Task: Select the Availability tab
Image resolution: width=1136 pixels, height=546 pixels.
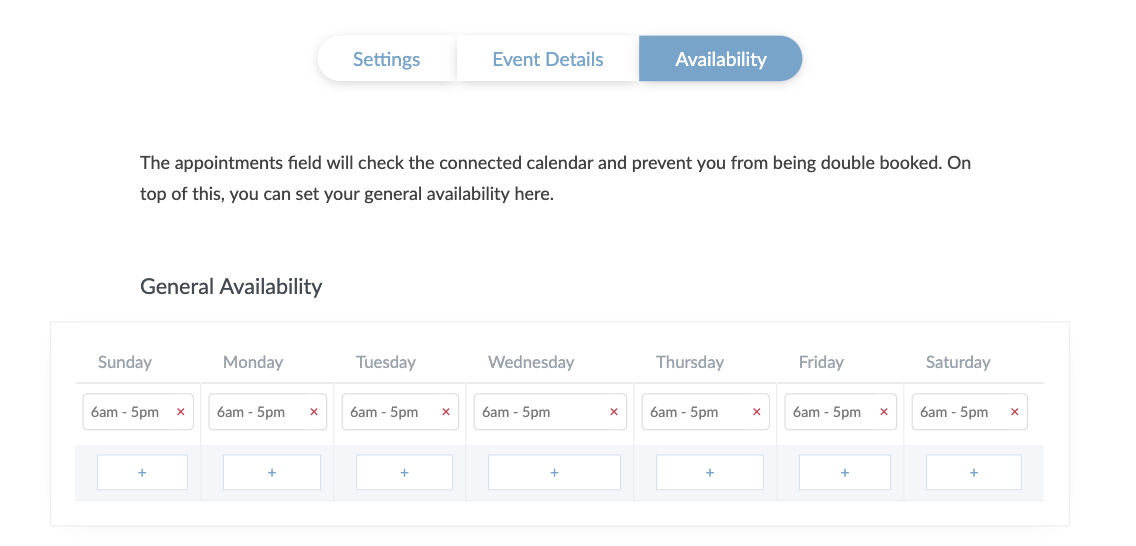Action: click(720, 59)
